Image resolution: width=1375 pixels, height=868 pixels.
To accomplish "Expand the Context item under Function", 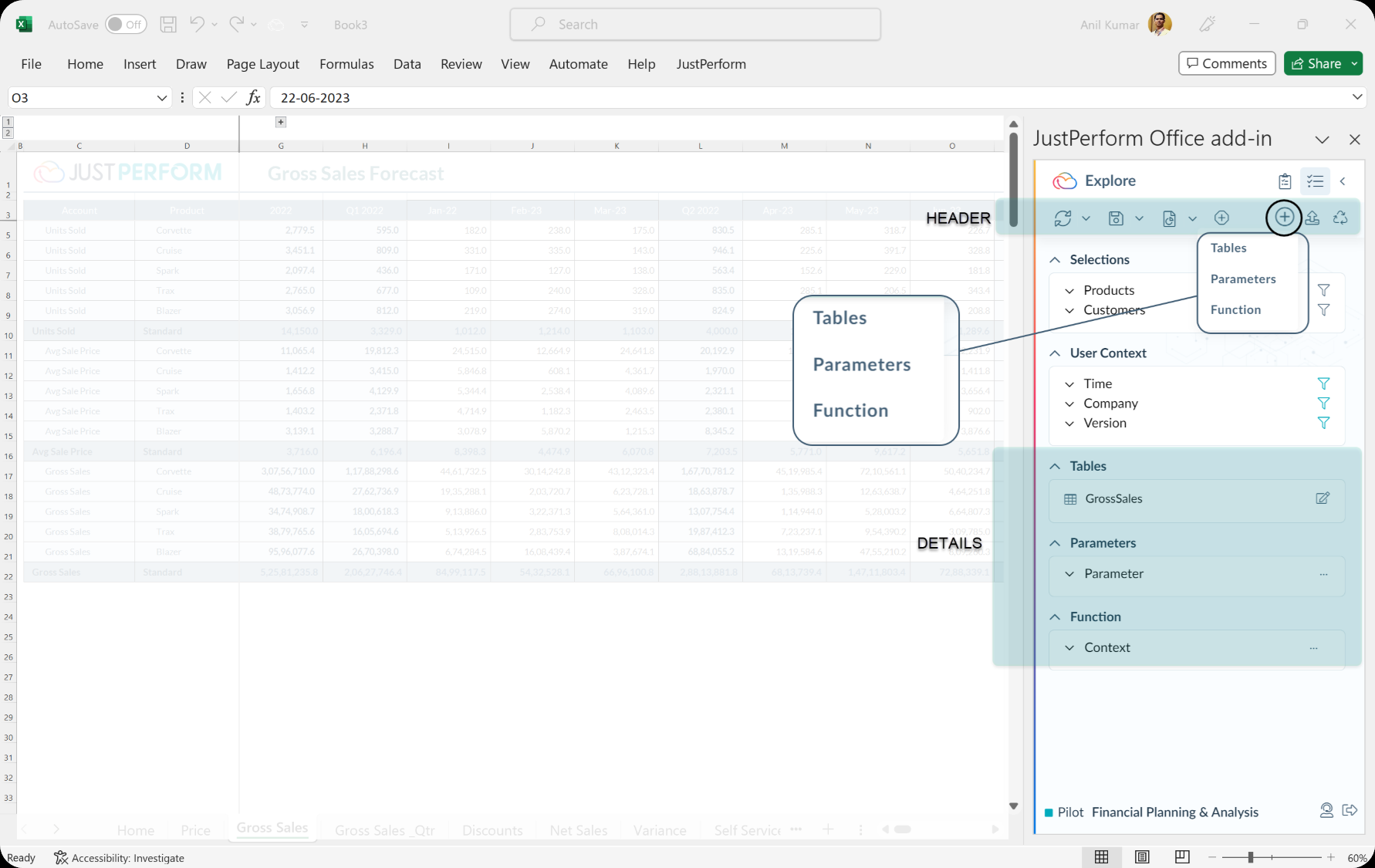I will pyautogui.click(x=1069, y=647).
